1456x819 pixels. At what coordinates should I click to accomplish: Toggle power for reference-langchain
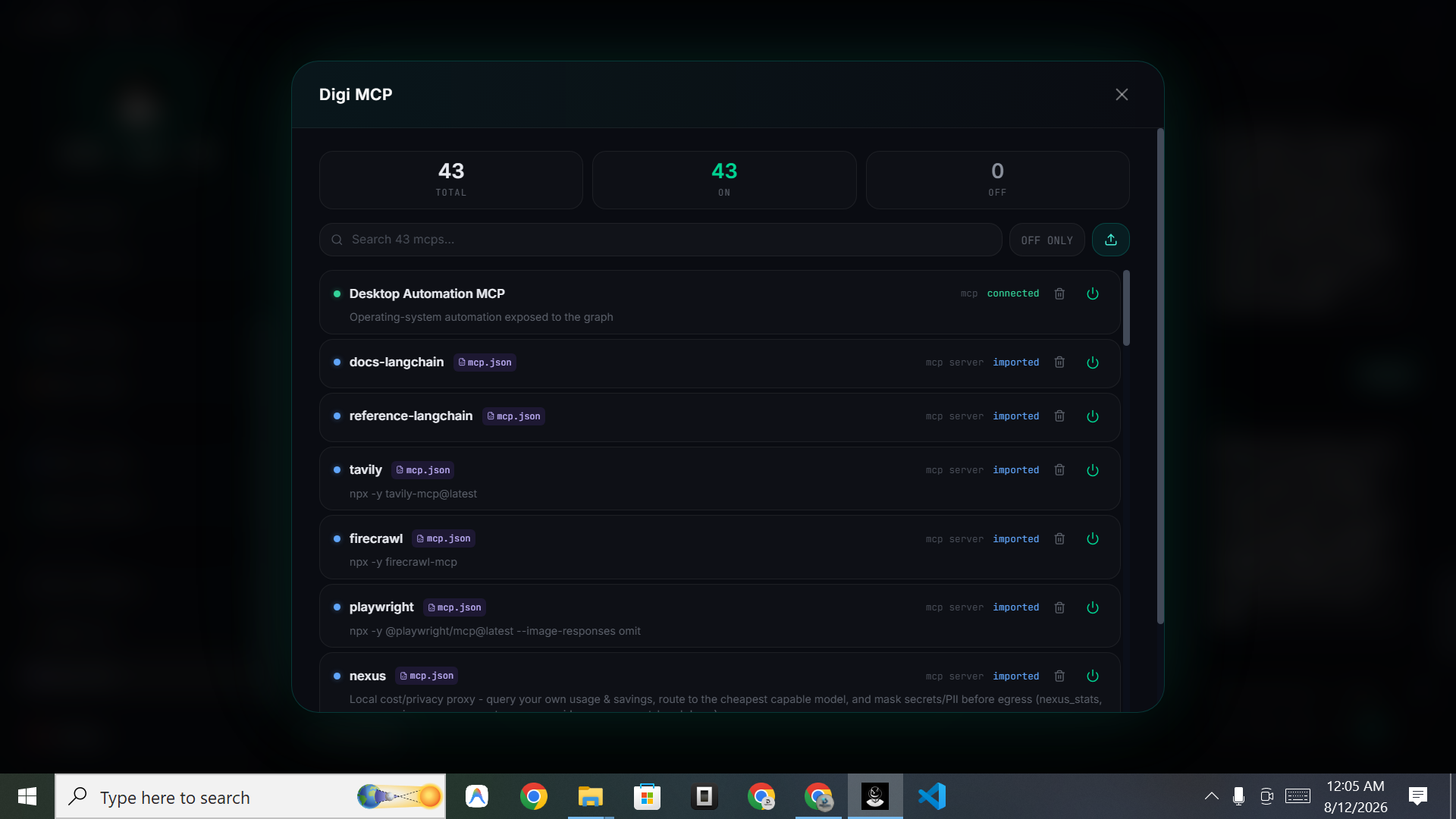[1093, 416]
